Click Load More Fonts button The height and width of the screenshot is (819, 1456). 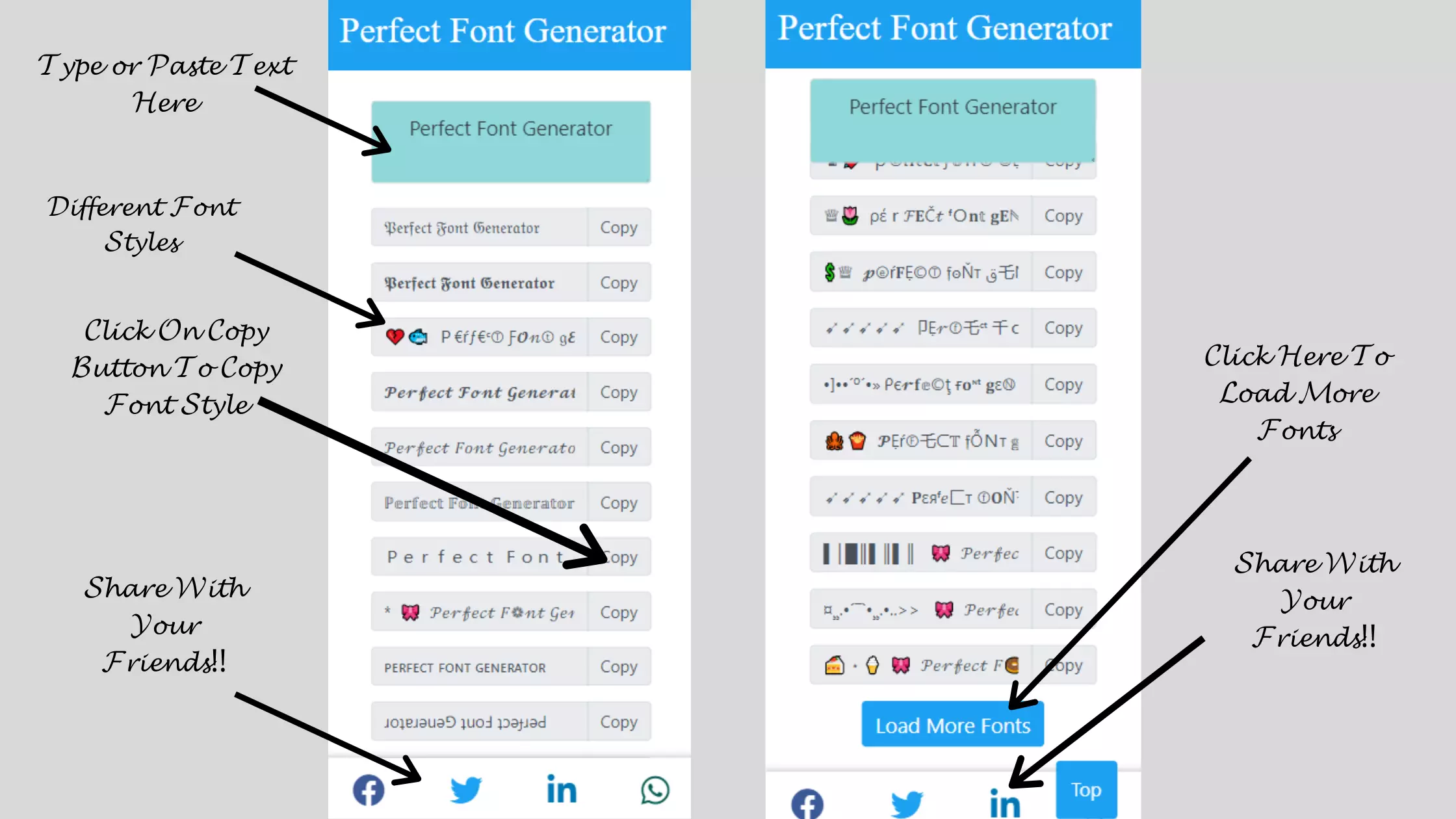(x=952, y=725)
